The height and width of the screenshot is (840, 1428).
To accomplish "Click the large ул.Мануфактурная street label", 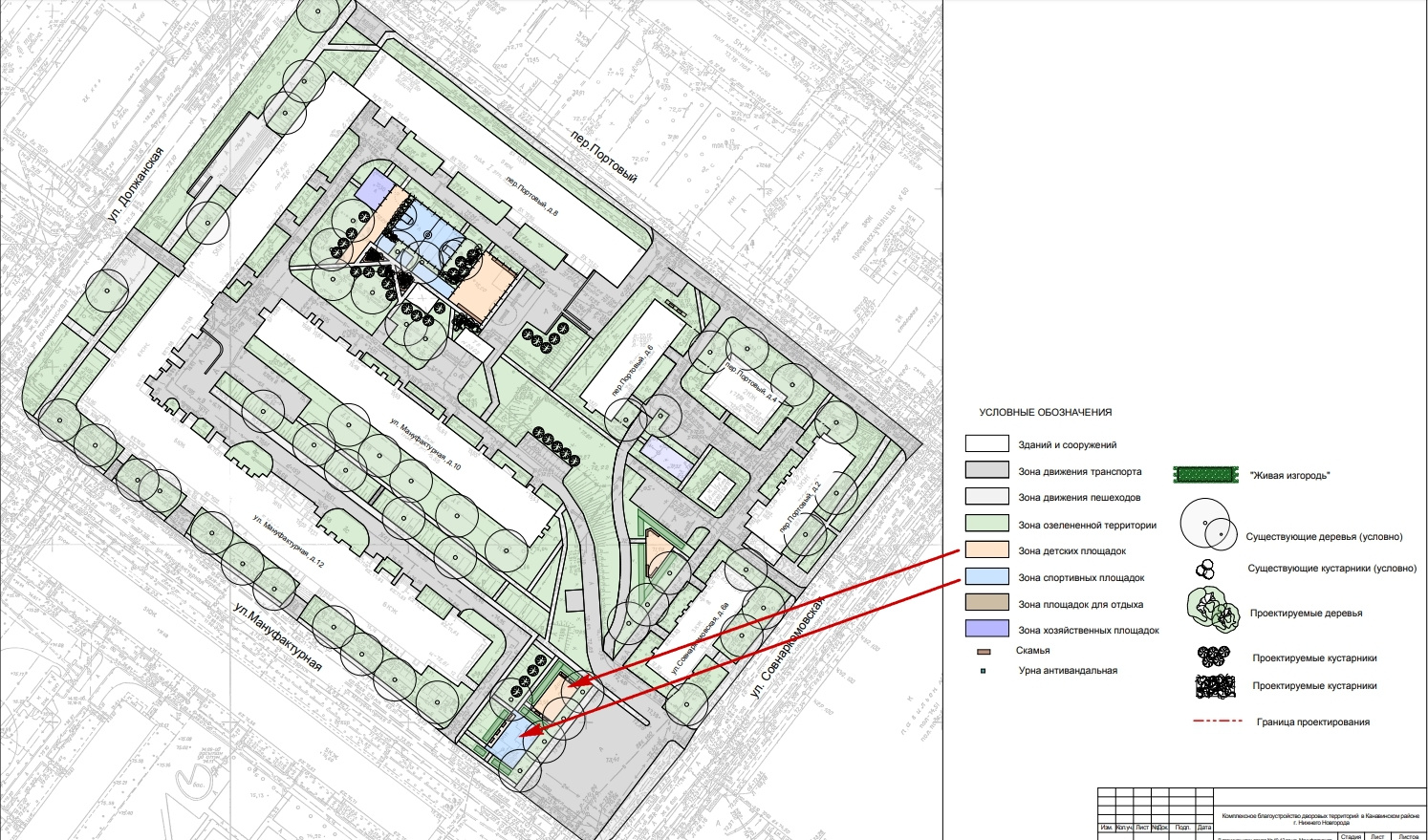I will [x=278, y=637].
